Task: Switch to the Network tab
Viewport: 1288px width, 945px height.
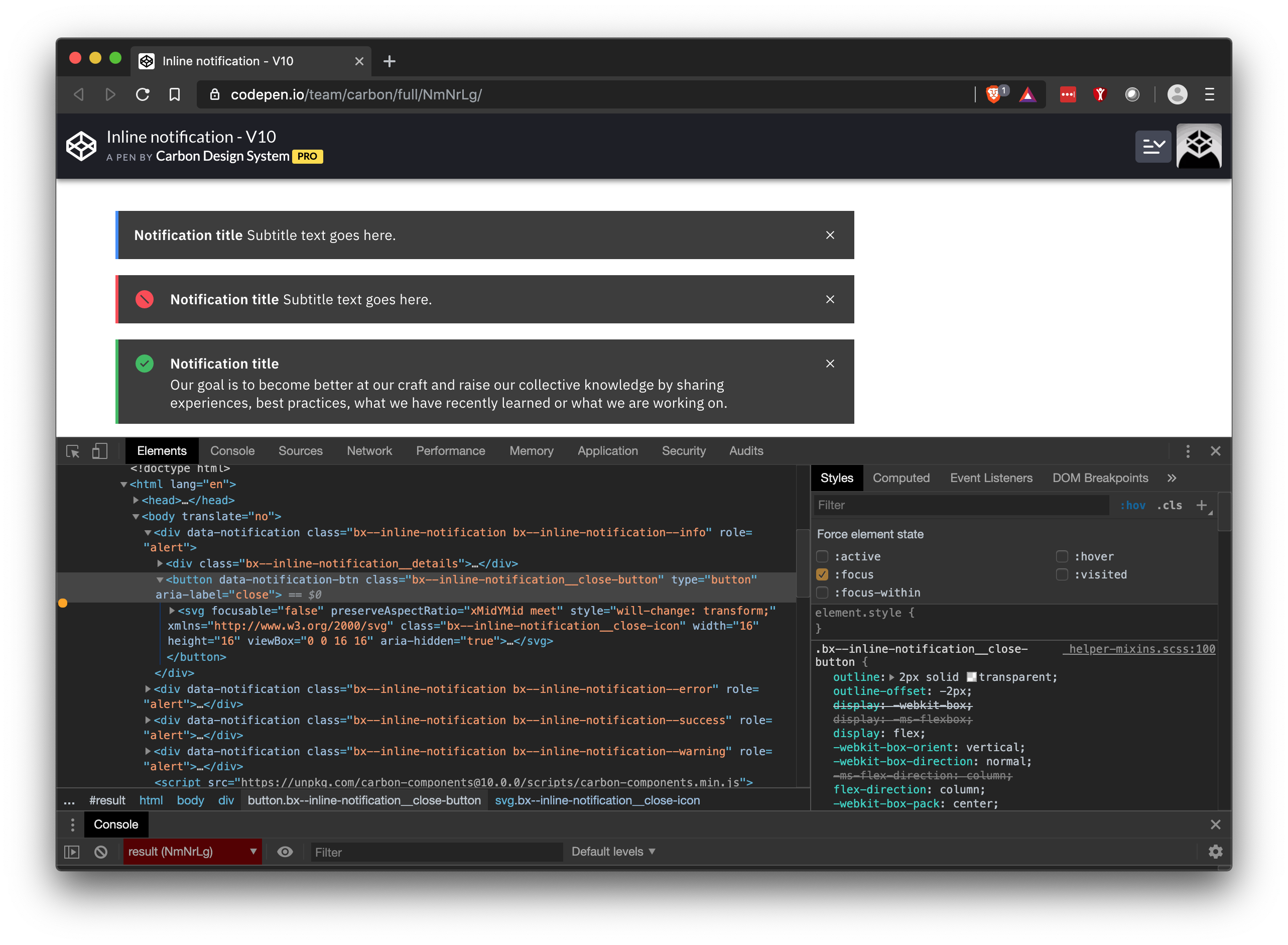Action: click(x=369, y=451)
